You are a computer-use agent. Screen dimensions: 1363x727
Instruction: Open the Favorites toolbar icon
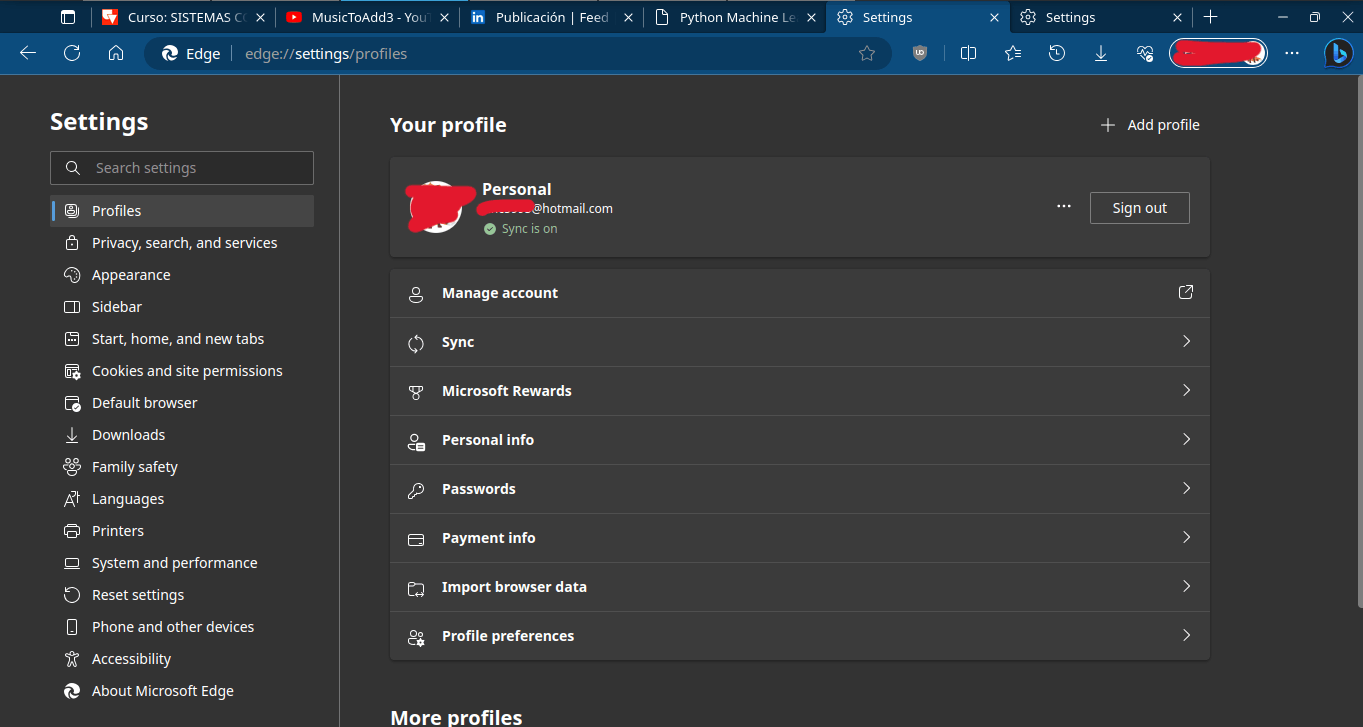[x=1013, y=54]
